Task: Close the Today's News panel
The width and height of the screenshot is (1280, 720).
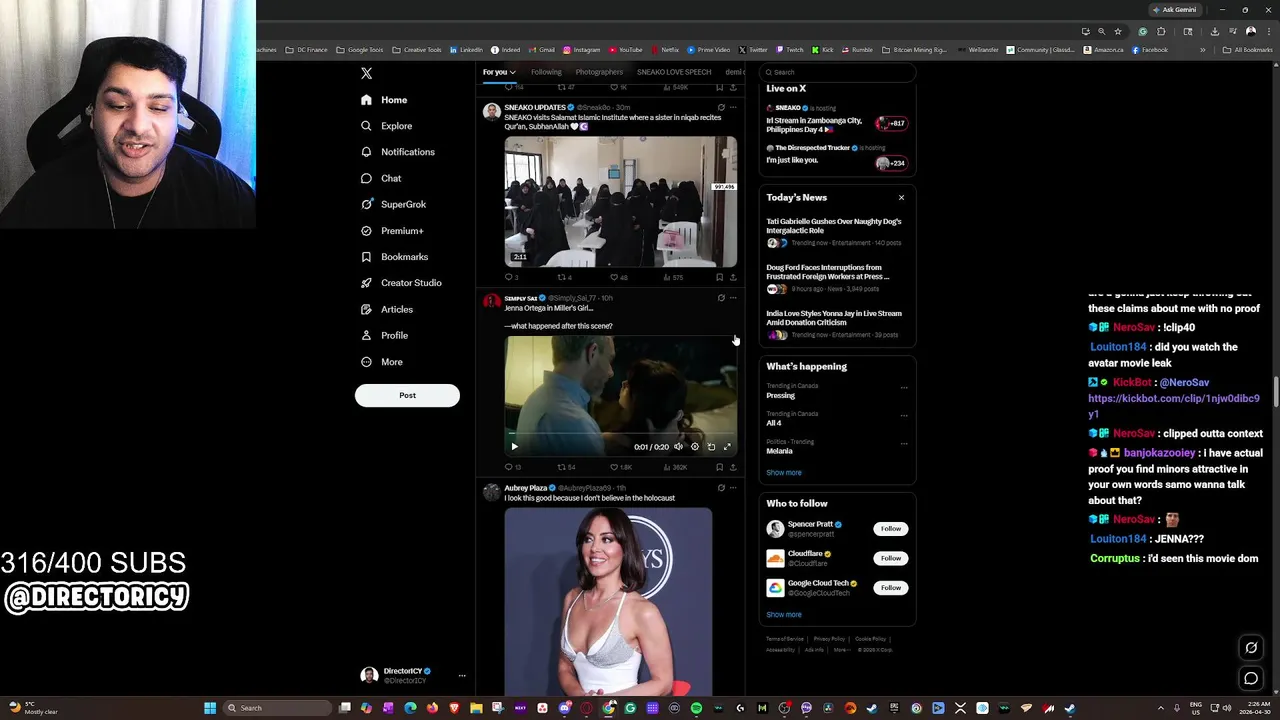Action: [x=901, y=198]
